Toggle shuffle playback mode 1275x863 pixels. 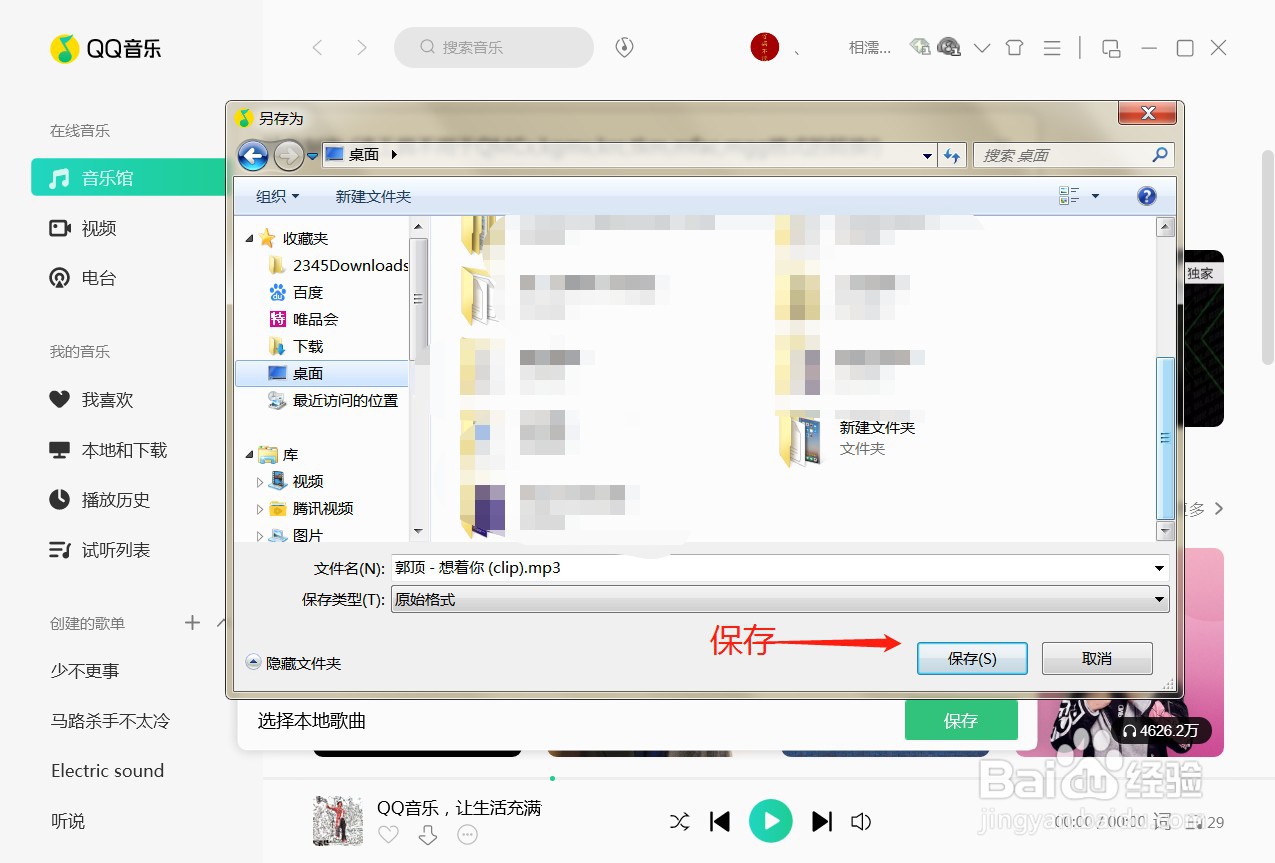point(679,822)
